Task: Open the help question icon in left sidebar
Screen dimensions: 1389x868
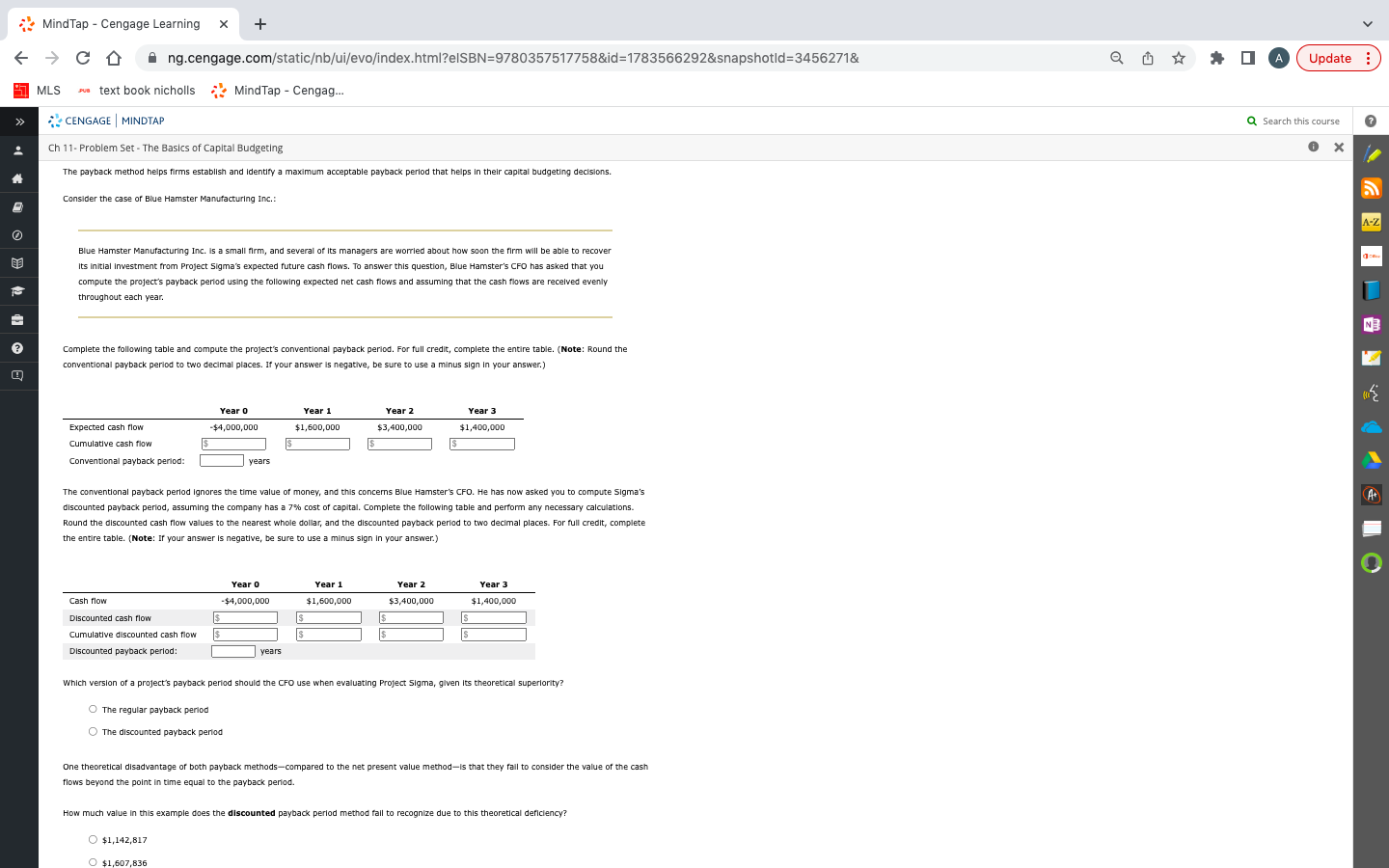Action: pyautogui.click(x=17, y=347)
